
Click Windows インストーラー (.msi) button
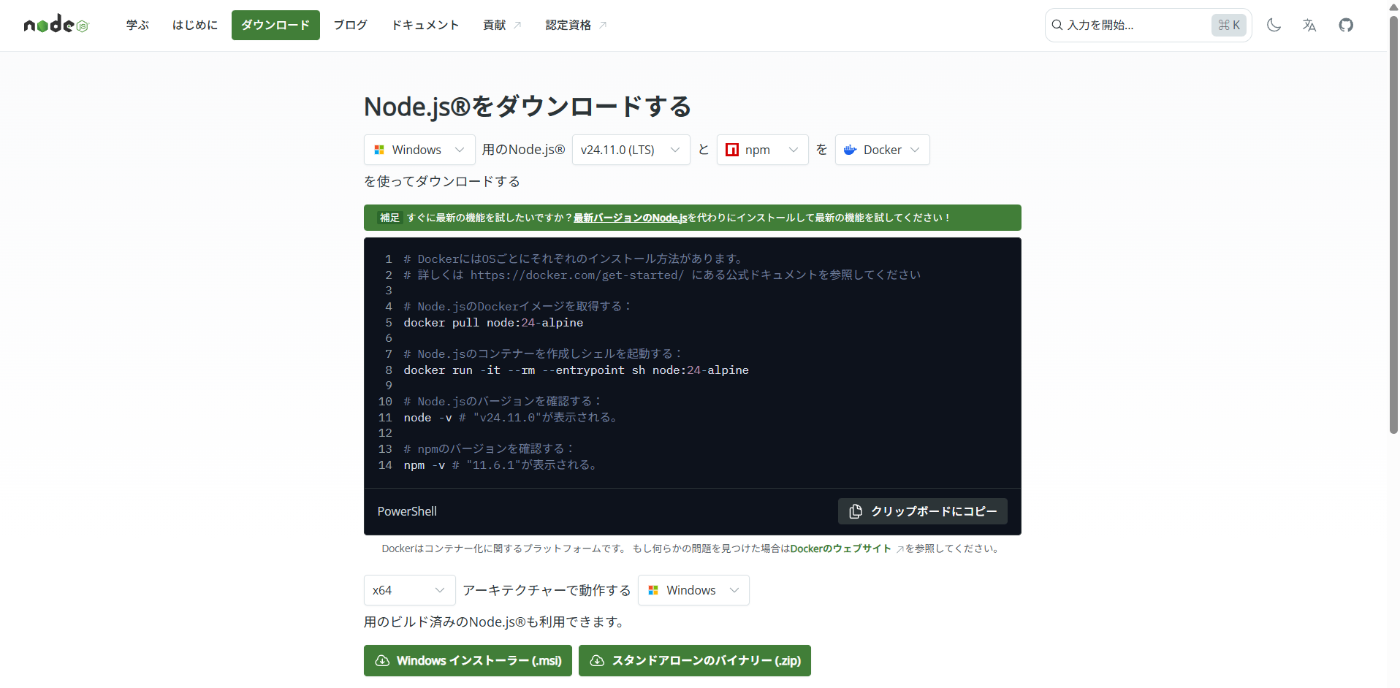click(468, 661)
